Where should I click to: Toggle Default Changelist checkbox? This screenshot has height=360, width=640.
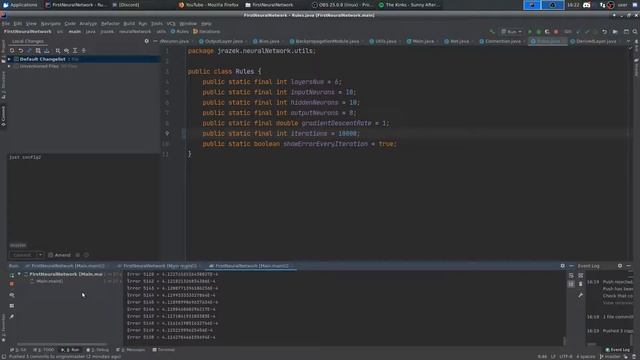(x=16, y=59)
